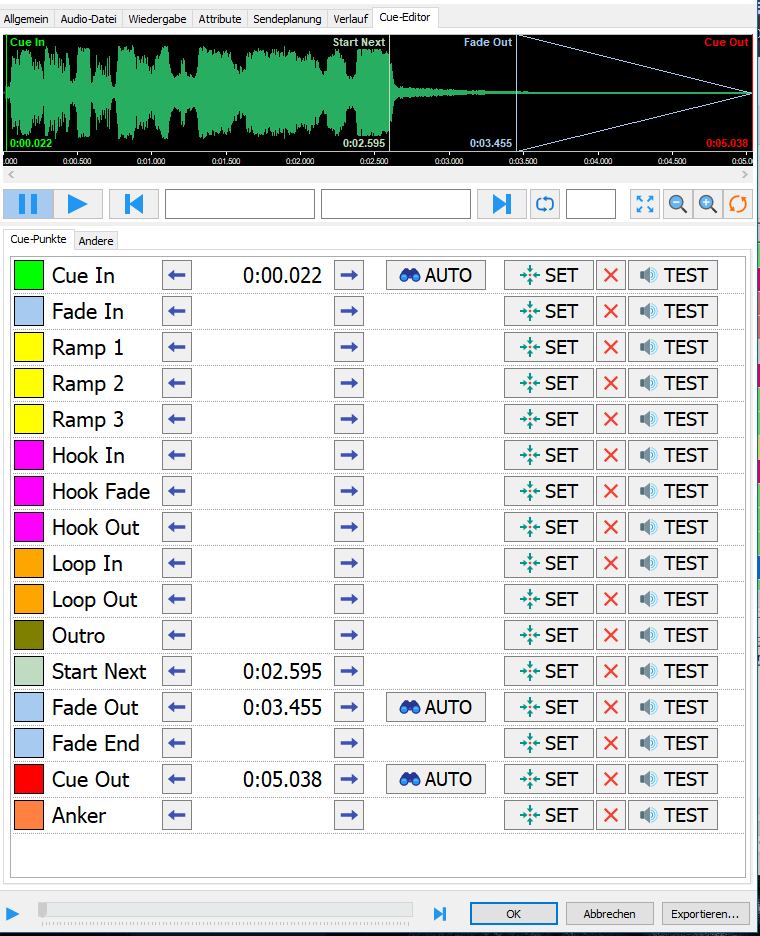Test Start Next cue point
This screenshot has height=936, width=760.
point(673,672)
